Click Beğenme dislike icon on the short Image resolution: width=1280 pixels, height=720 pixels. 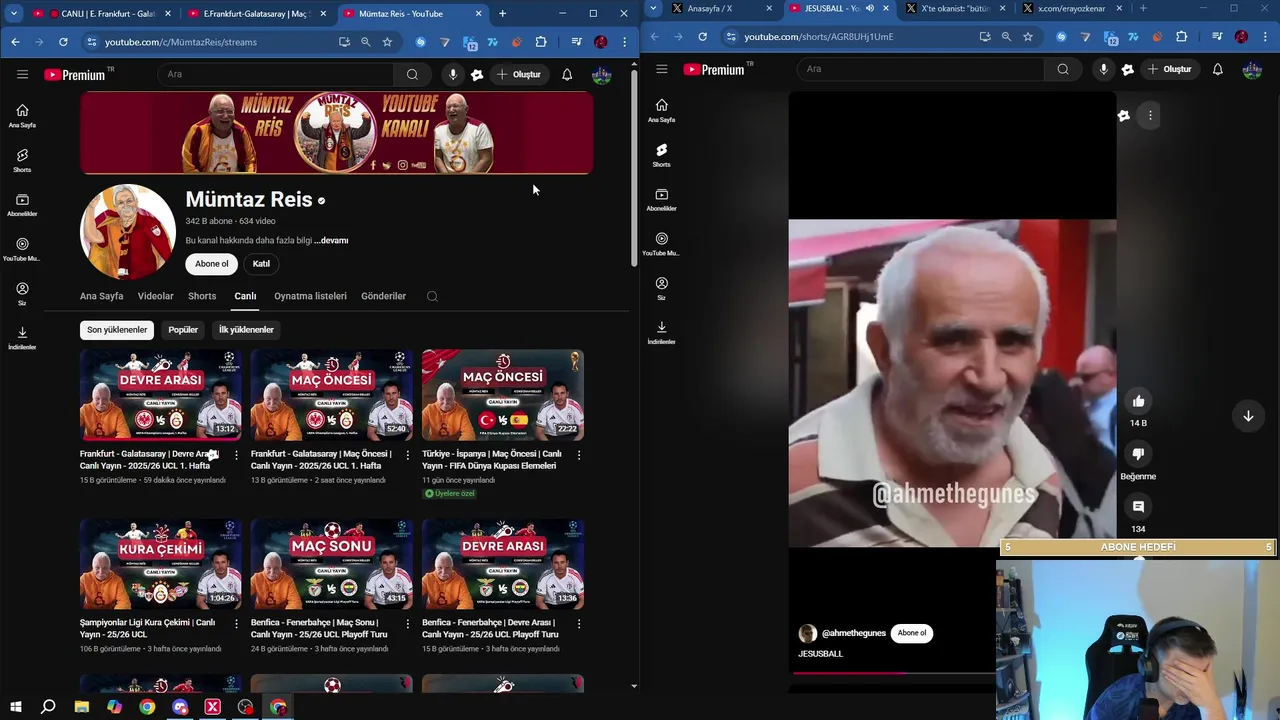coord(1138,454)
